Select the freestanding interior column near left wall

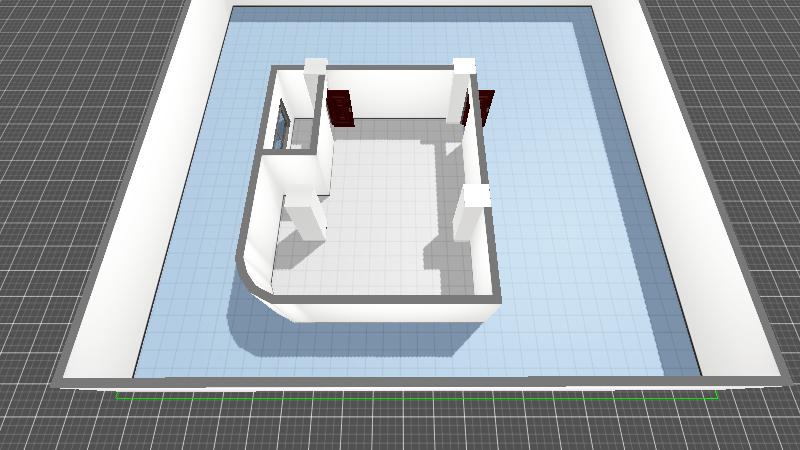(304, 215)
